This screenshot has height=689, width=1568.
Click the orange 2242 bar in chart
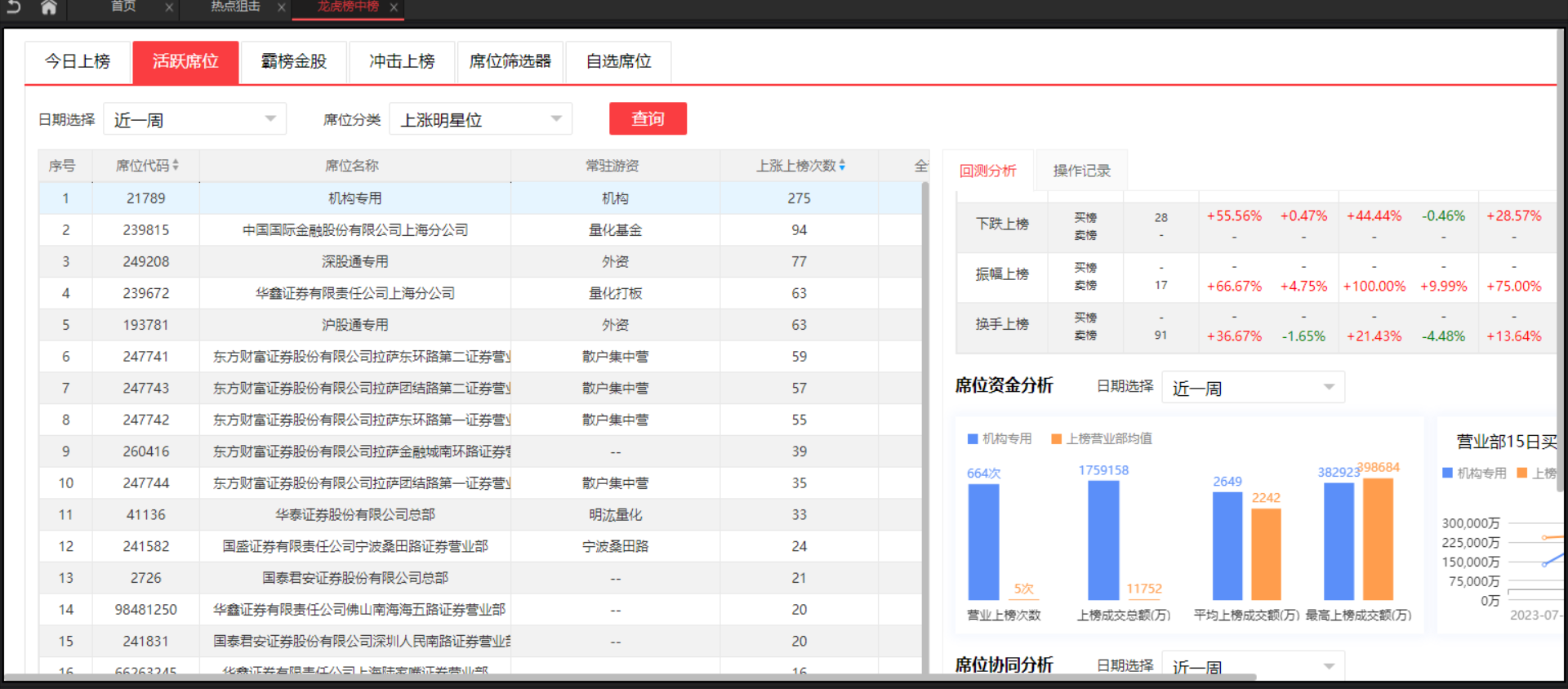pos(1266,554)
